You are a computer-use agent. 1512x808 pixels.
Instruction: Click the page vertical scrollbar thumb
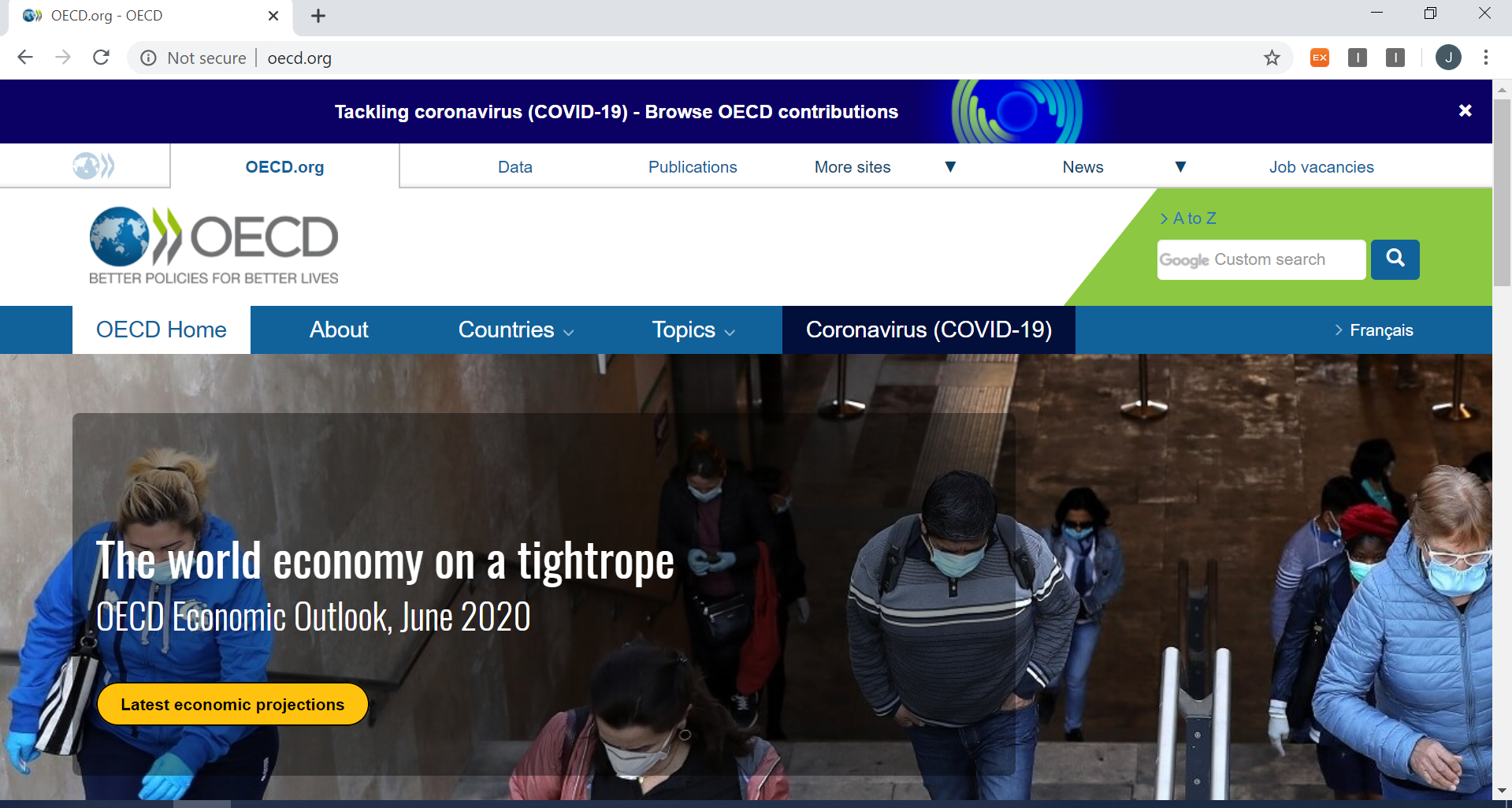tap(1502, 192)
